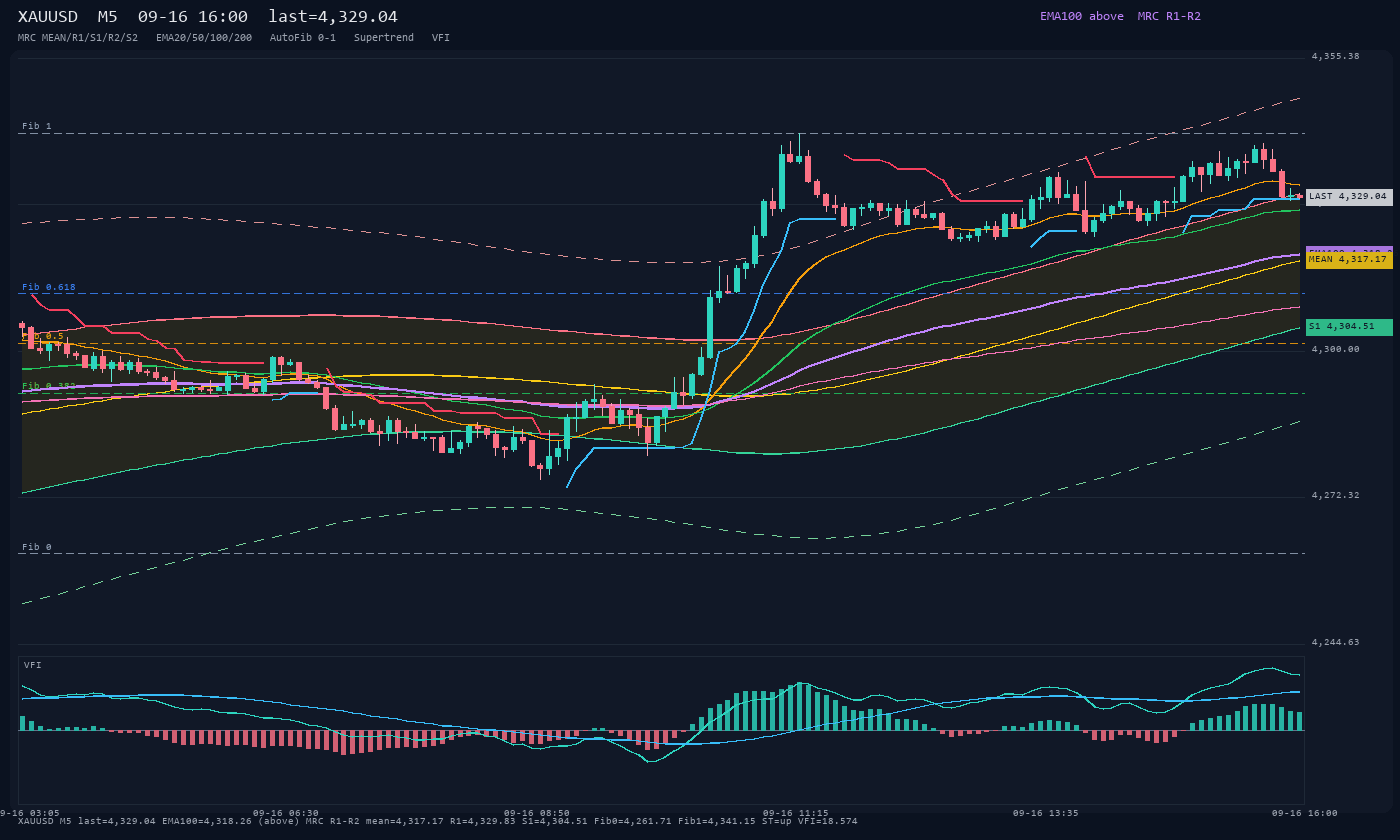Click the MRC MEAN/R1/S1/R2/S2 indicator label
The image size is (1400, 840).
coord(78,38)
